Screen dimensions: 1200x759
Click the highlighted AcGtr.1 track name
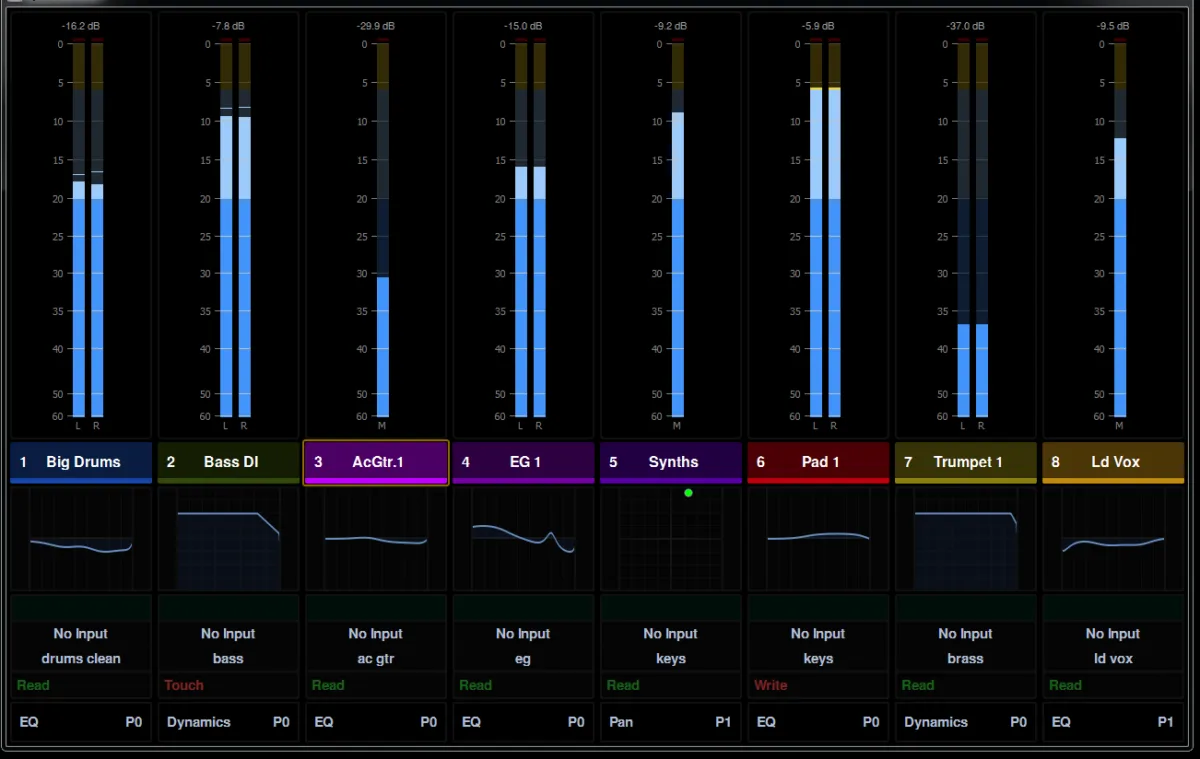point(376,462)
